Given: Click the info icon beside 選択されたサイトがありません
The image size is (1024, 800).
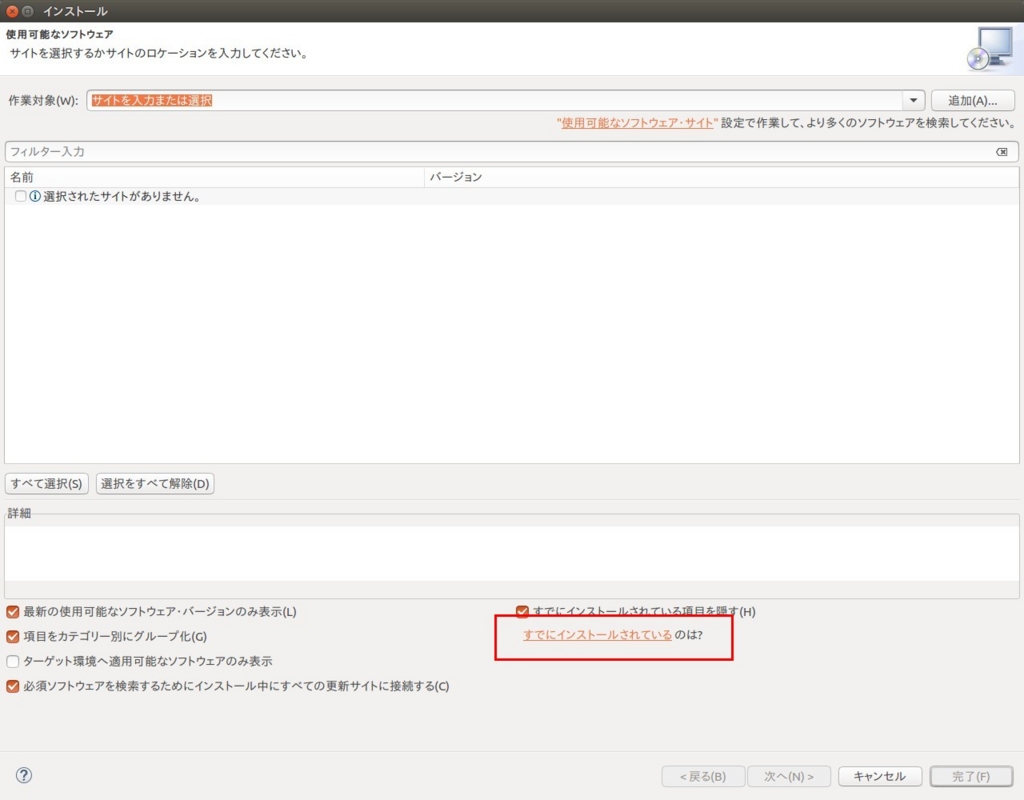Looking at the screenshot, I should [x=35, y=196].
